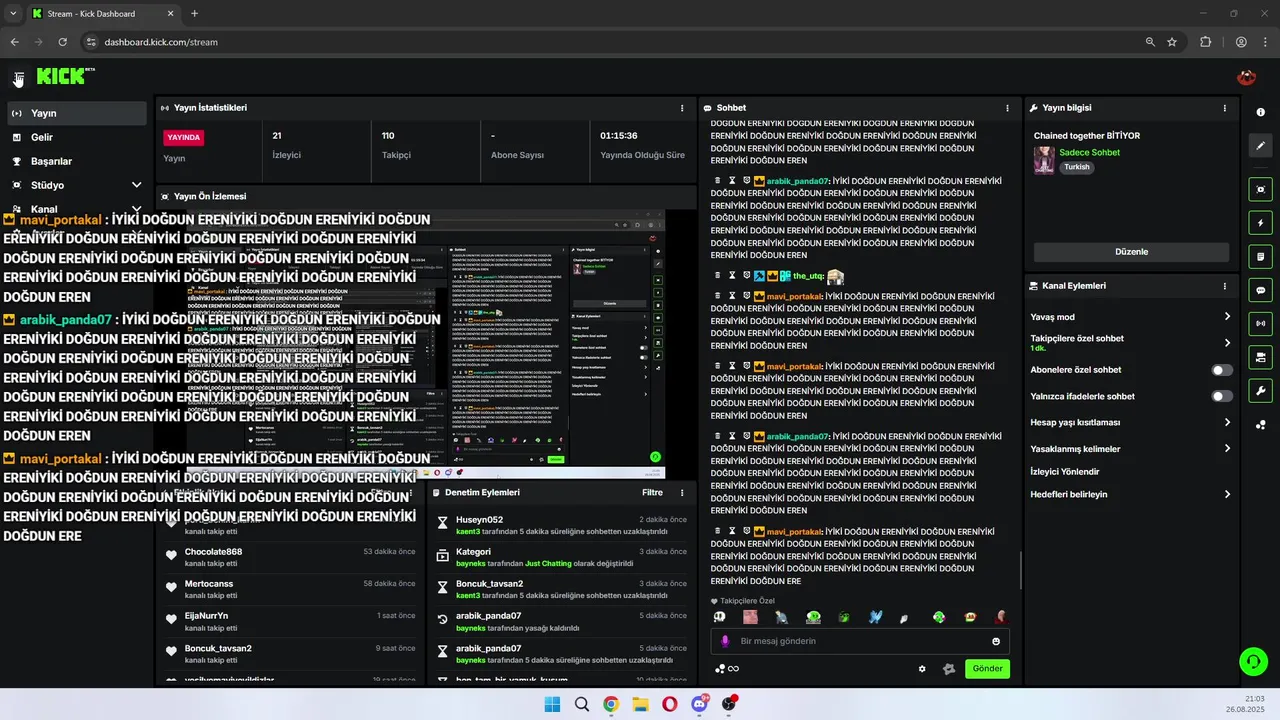
Task: Click the Sohbet chat scrollbar
Action: tap(1020, 570)
